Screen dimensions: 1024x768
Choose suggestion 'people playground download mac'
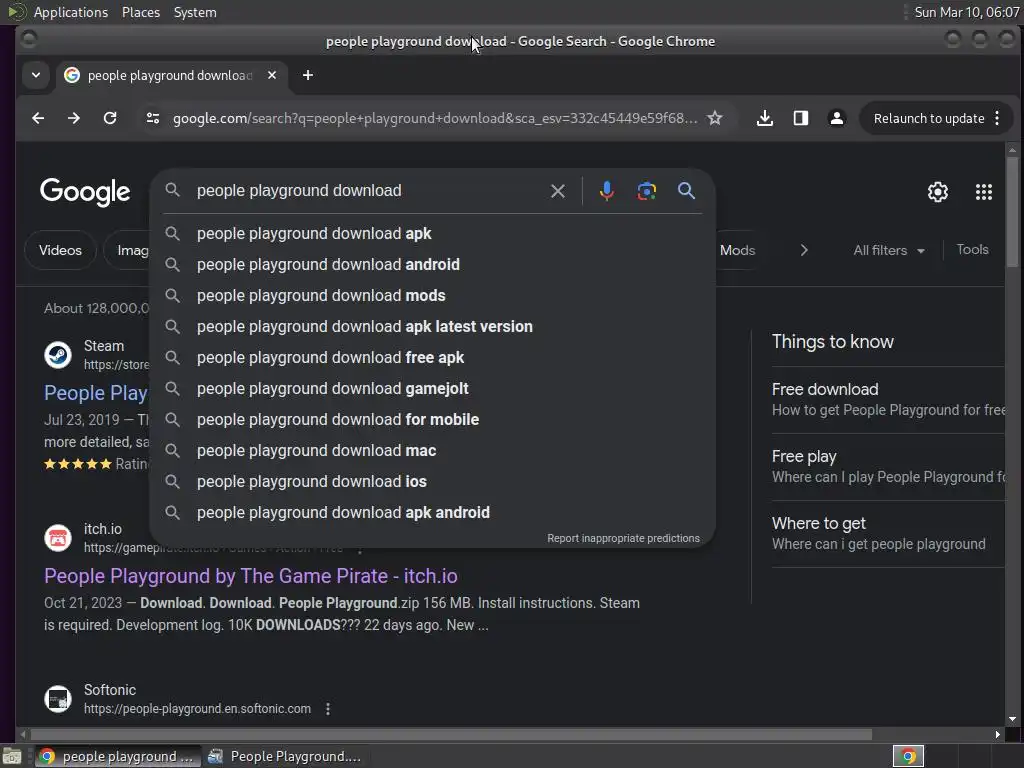[x=432, y=451]
